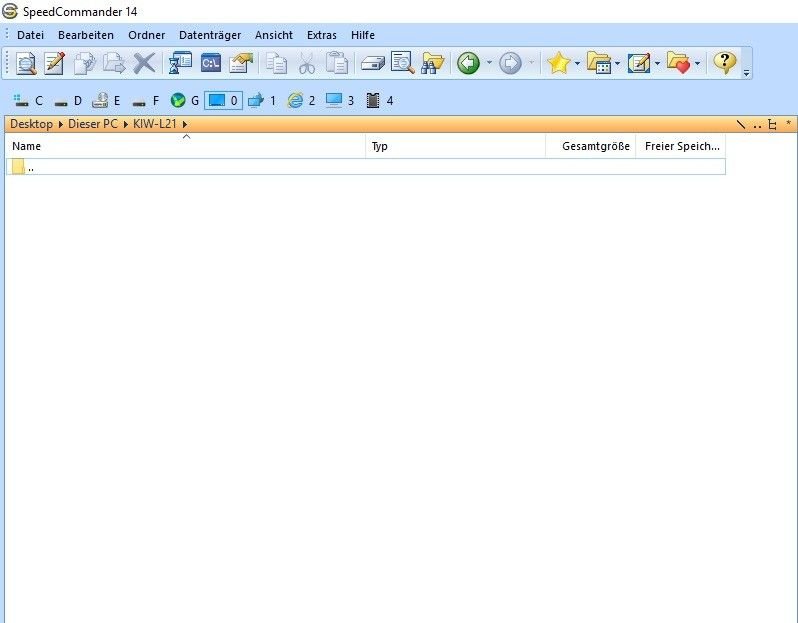Screen dimensions: 798x623
Task: Go back with the green arrow
Action: point(468,64)
